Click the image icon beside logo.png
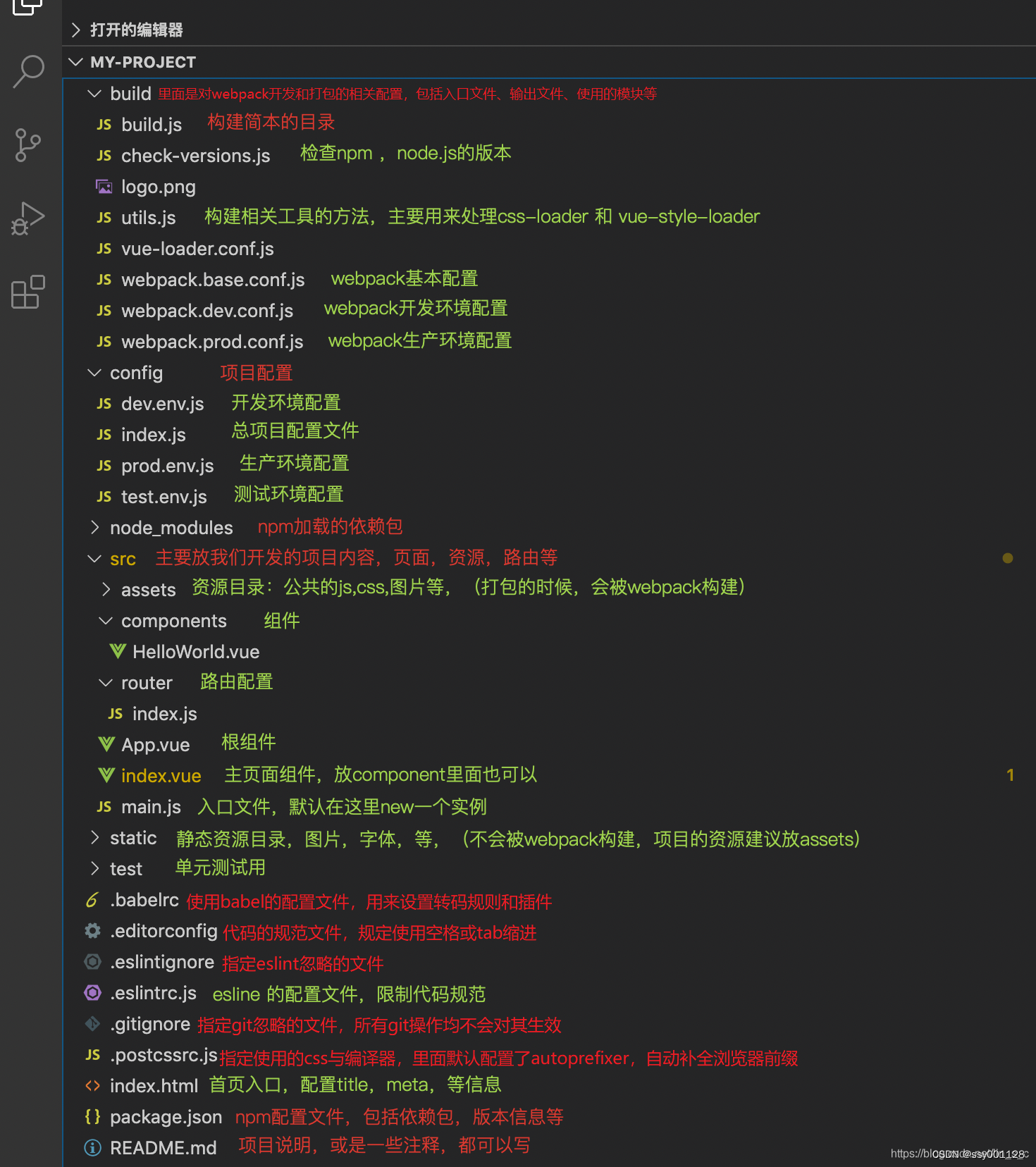Image resolution: width=1036 pixels, height=1167 pixels. 104,187
